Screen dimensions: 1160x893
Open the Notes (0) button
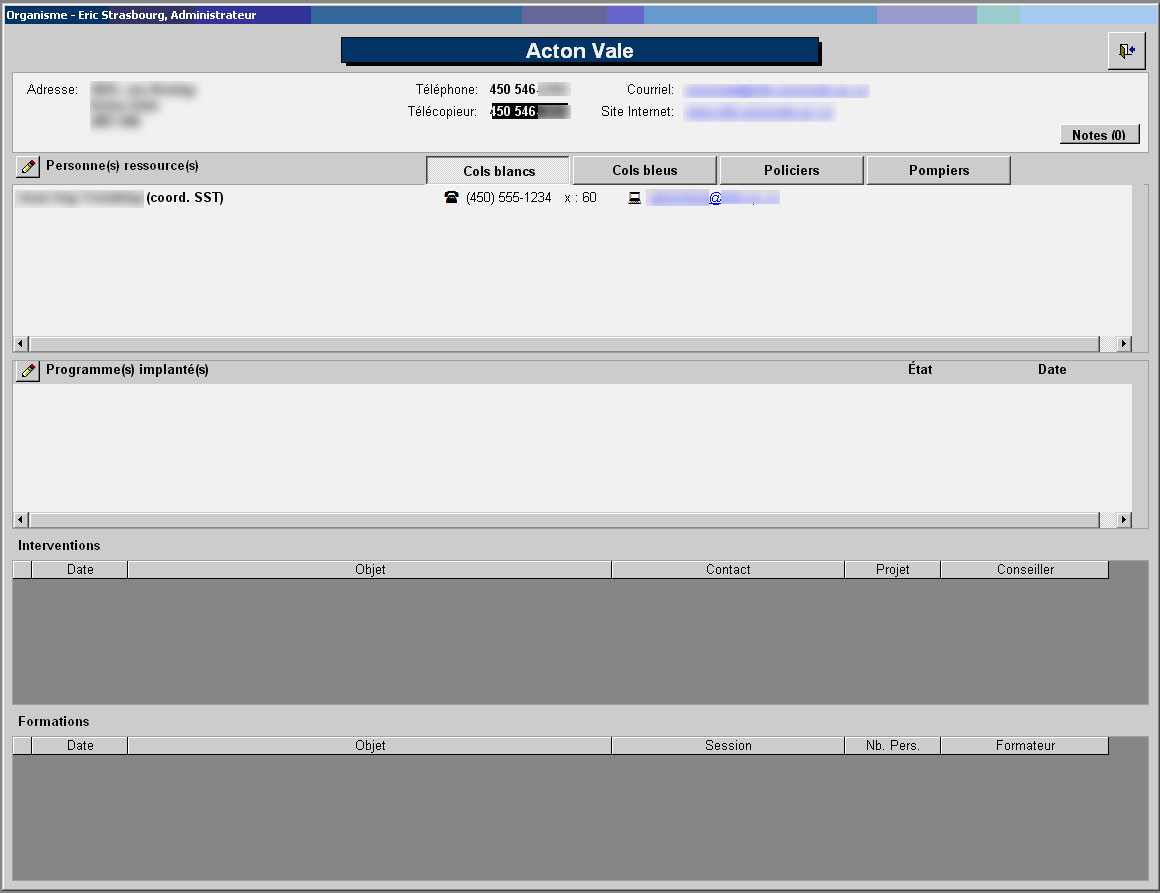tap(1099, 135)
